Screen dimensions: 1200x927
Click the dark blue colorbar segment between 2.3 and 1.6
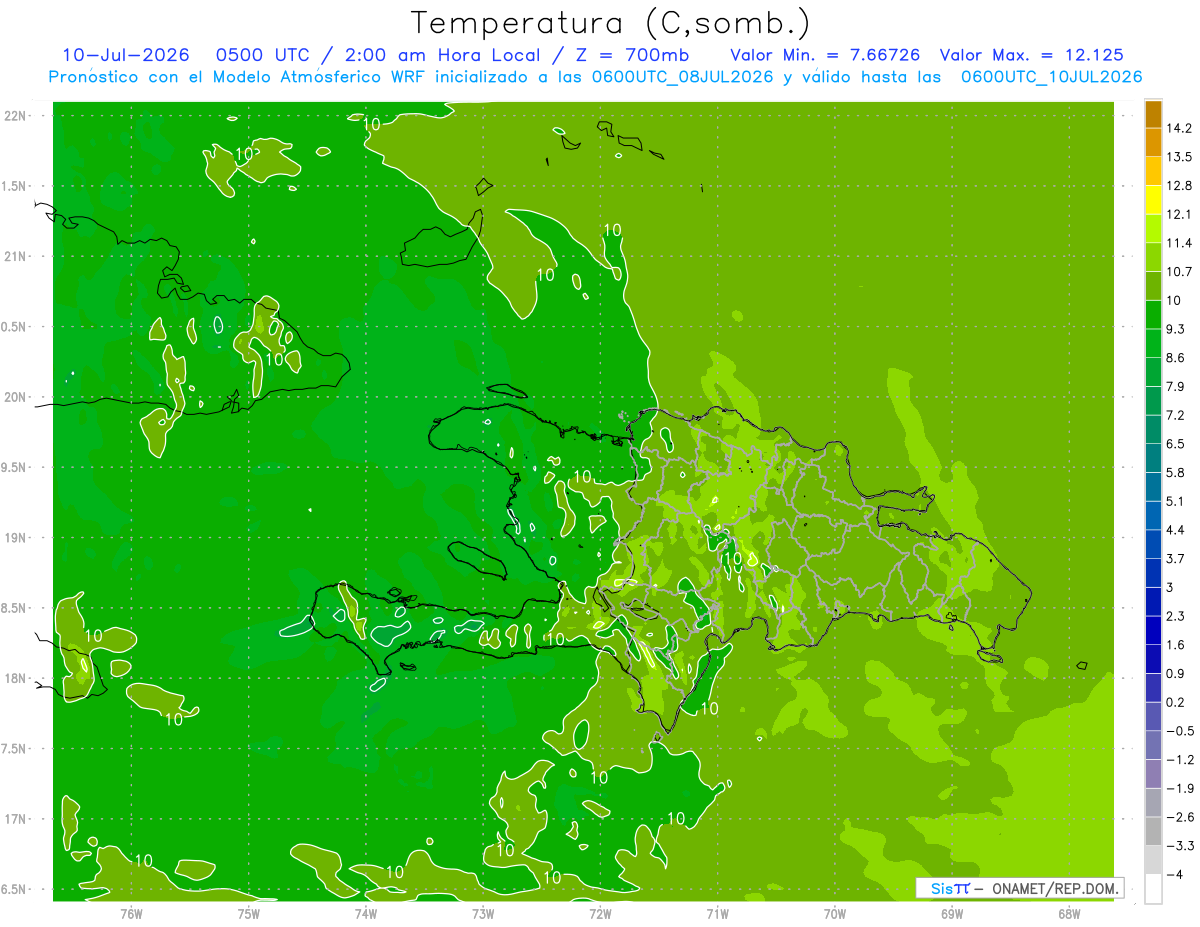pos(1153,631)
